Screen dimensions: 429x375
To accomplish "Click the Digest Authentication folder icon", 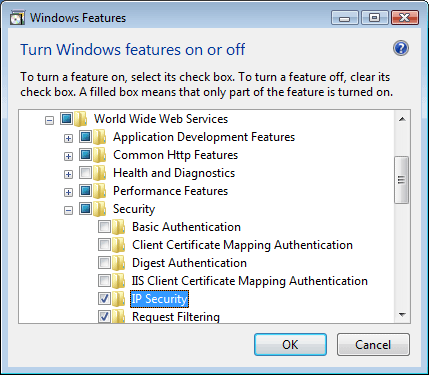I will coord(118,263).
